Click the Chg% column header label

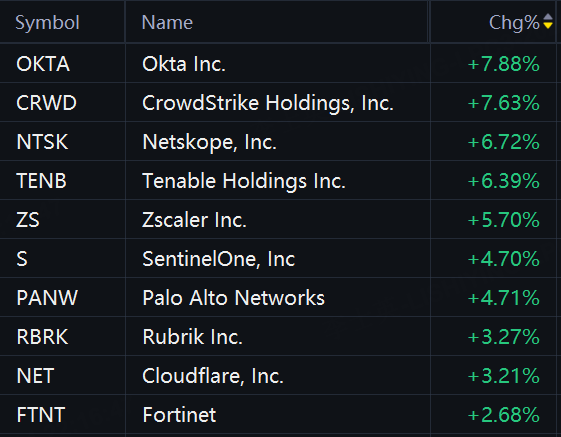pyautogui.click(x=514, y=23)
